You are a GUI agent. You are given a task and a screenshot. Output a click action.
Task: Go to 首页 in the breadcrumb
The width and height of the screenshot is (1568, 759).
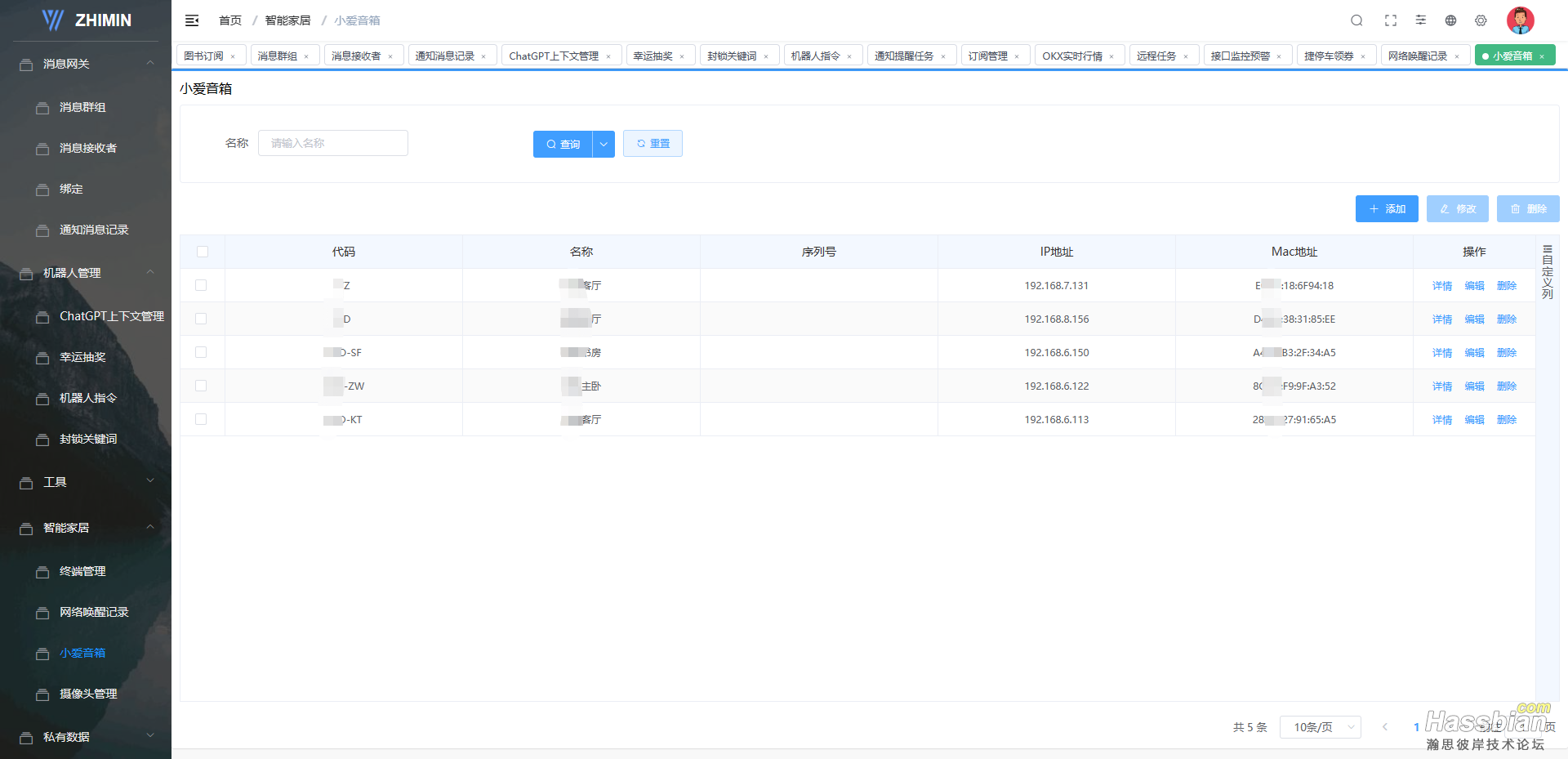230,20
